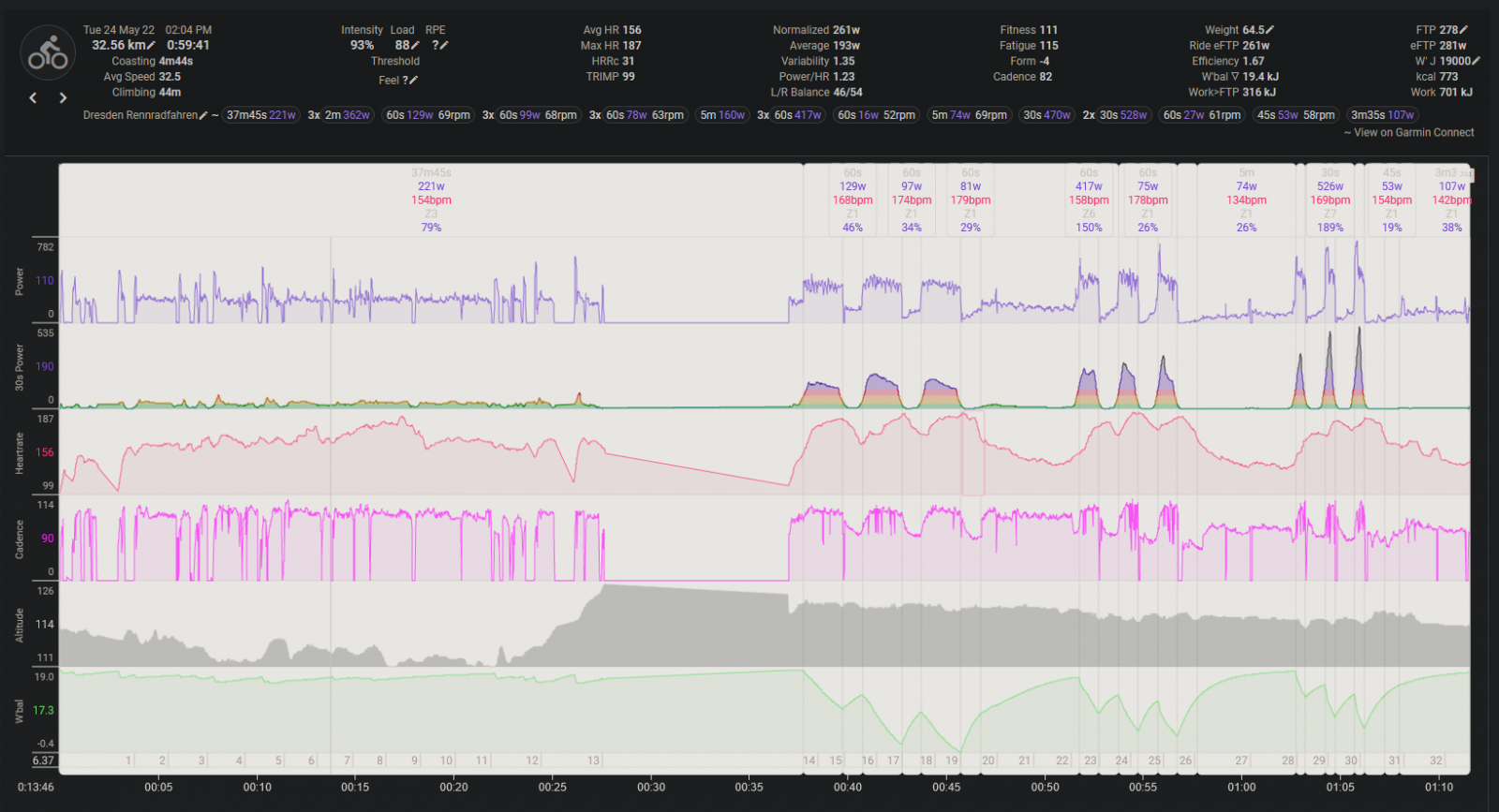Edit the Weight 64.5 pencil icon

pyautogui.click(x=1269, y=30)
